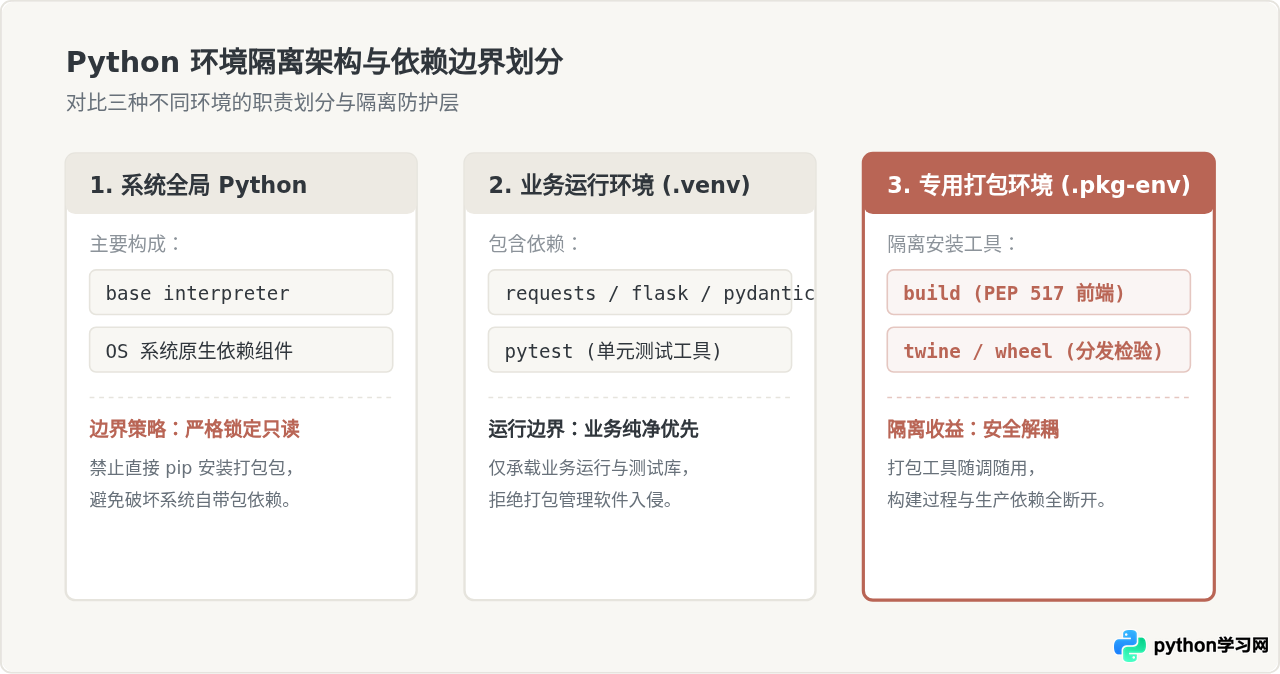Click the line 禁止直接 pip 安装打包包,
The width and height of the screenshot is (1280, 674).
click(191, 468)
